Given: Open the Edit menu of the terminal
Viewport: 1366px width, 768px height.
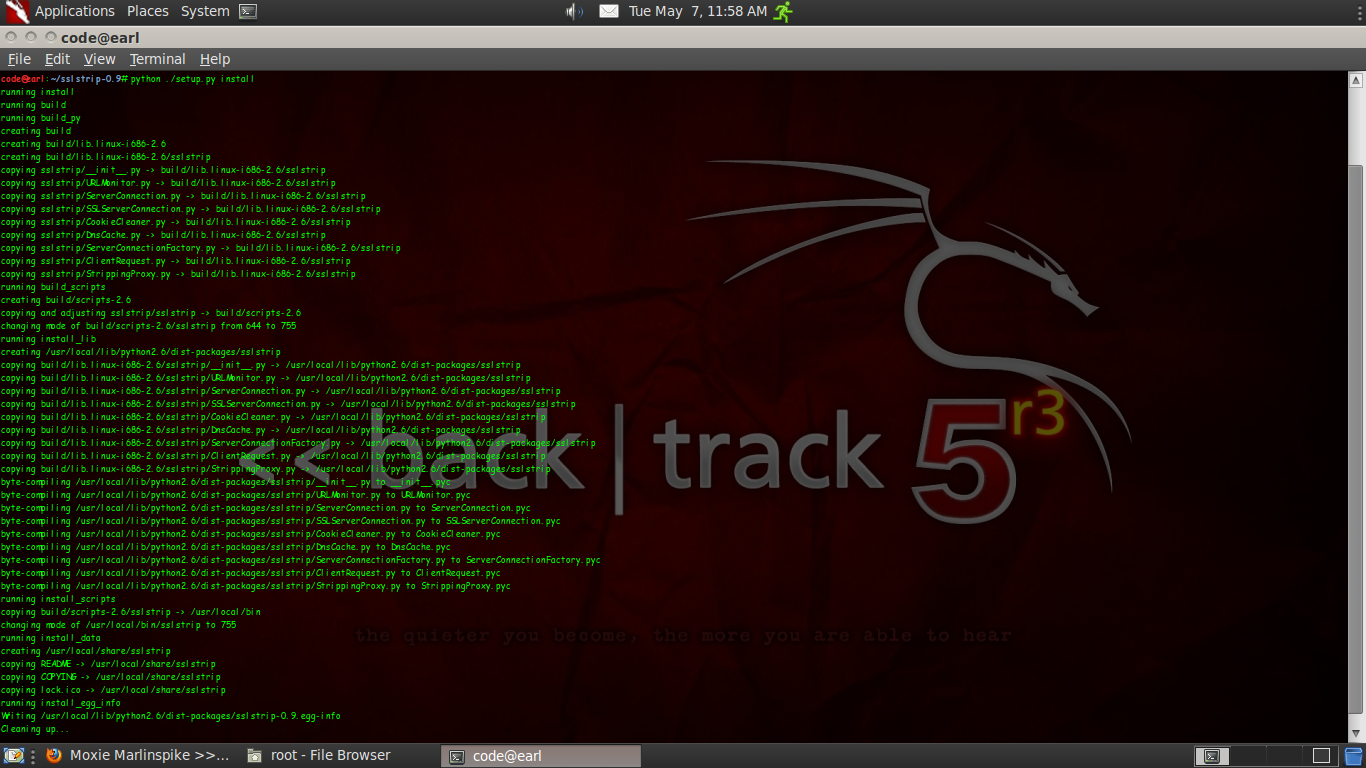Looking at the screenshot, I should coord(58,59).
